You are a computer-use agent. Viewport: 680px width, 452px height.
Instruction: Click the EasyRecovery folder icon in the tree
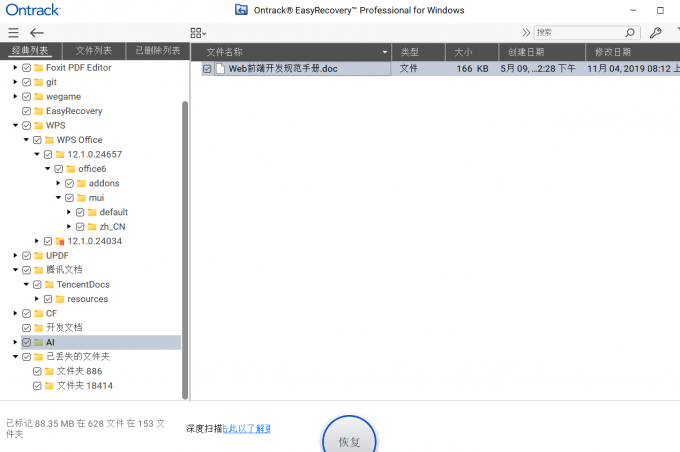click(39, 111)
